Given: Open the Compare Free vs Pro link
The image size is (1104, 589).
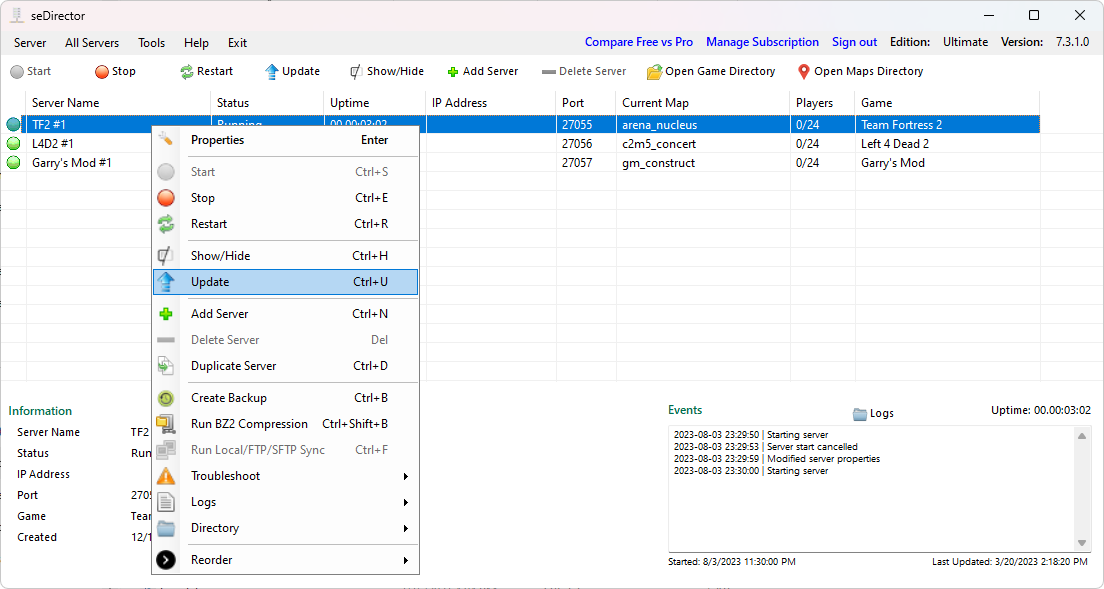Looking at the screenshot, I should click(638, 42).
